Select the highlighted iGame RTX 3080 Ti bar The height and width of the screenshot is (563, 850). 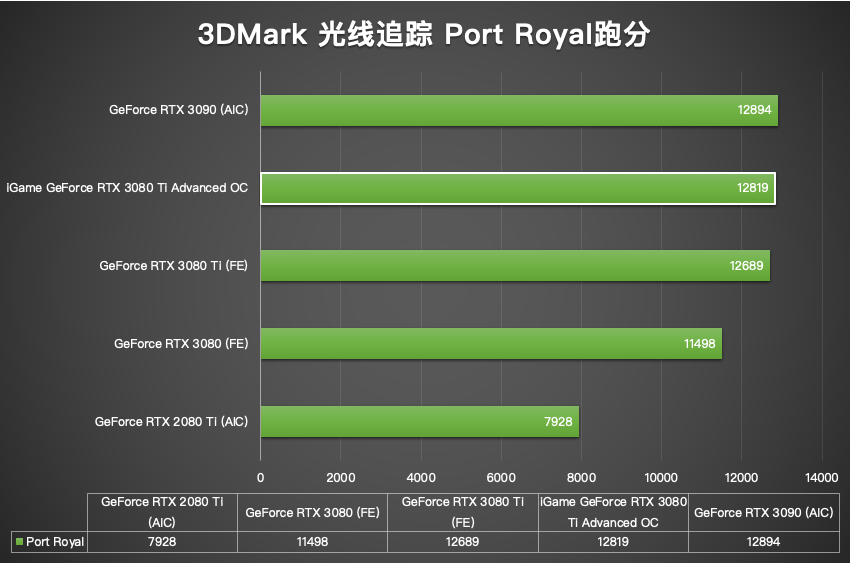tap(518, 189)
